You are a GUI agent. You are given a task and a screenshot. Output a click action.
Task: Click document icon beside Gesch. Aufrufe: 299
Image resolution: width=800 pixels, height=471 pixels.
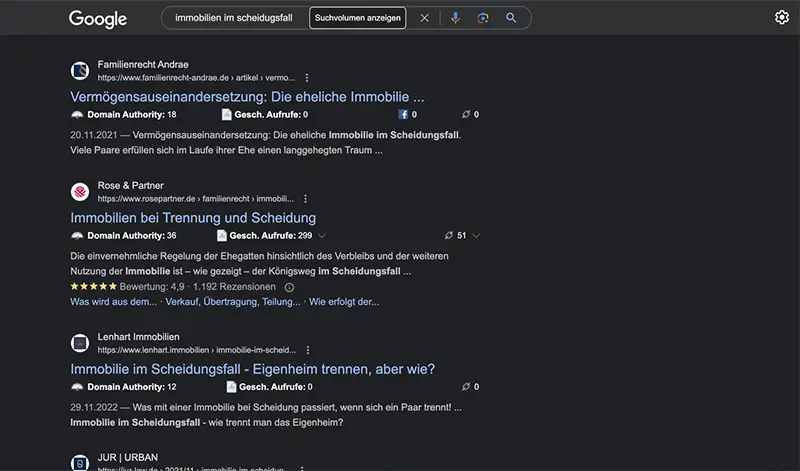pyautogui.click(x=221, y=236)
